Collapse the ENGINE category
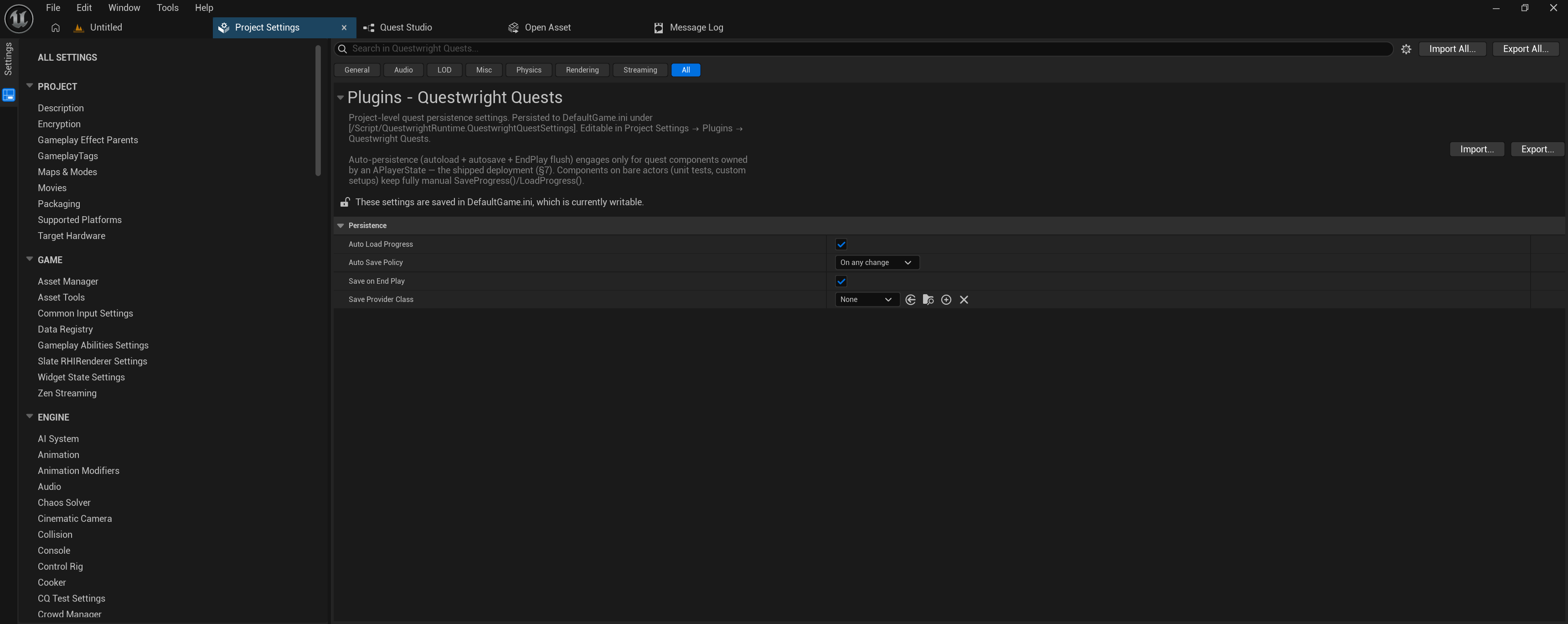1568x624 pixels. (x=29, y=416)
